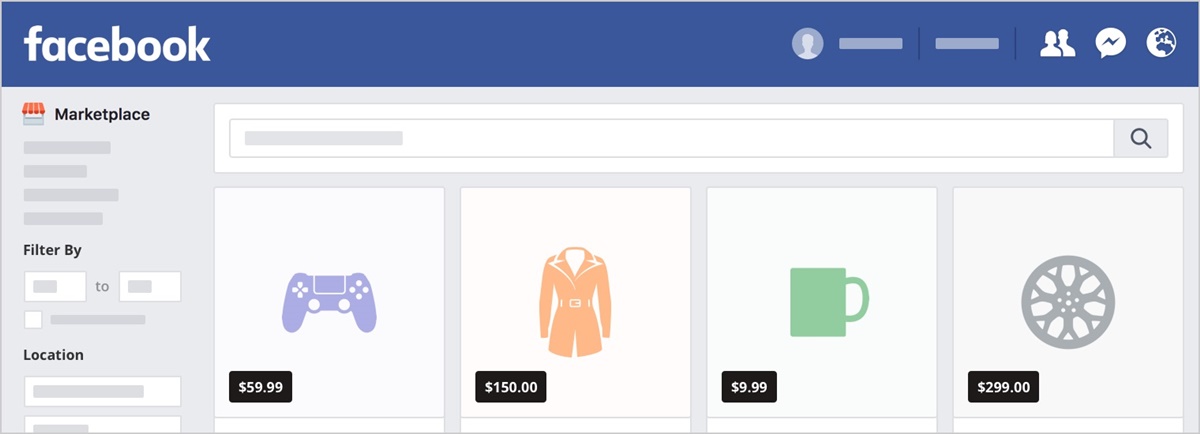This screenshot has width=1200, height=434.
Task: Open the Messenger icon
Action: 1110,44
